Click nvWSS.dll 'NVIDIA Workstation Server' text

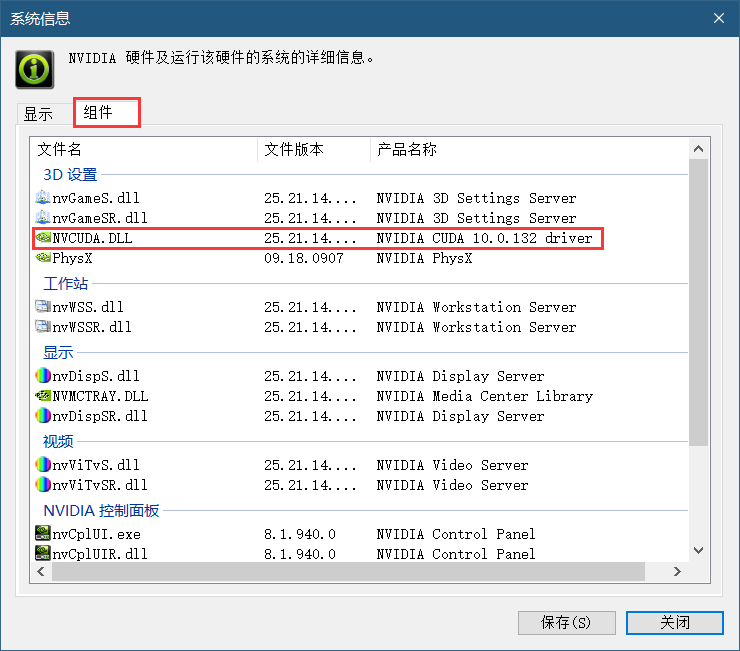476,307
